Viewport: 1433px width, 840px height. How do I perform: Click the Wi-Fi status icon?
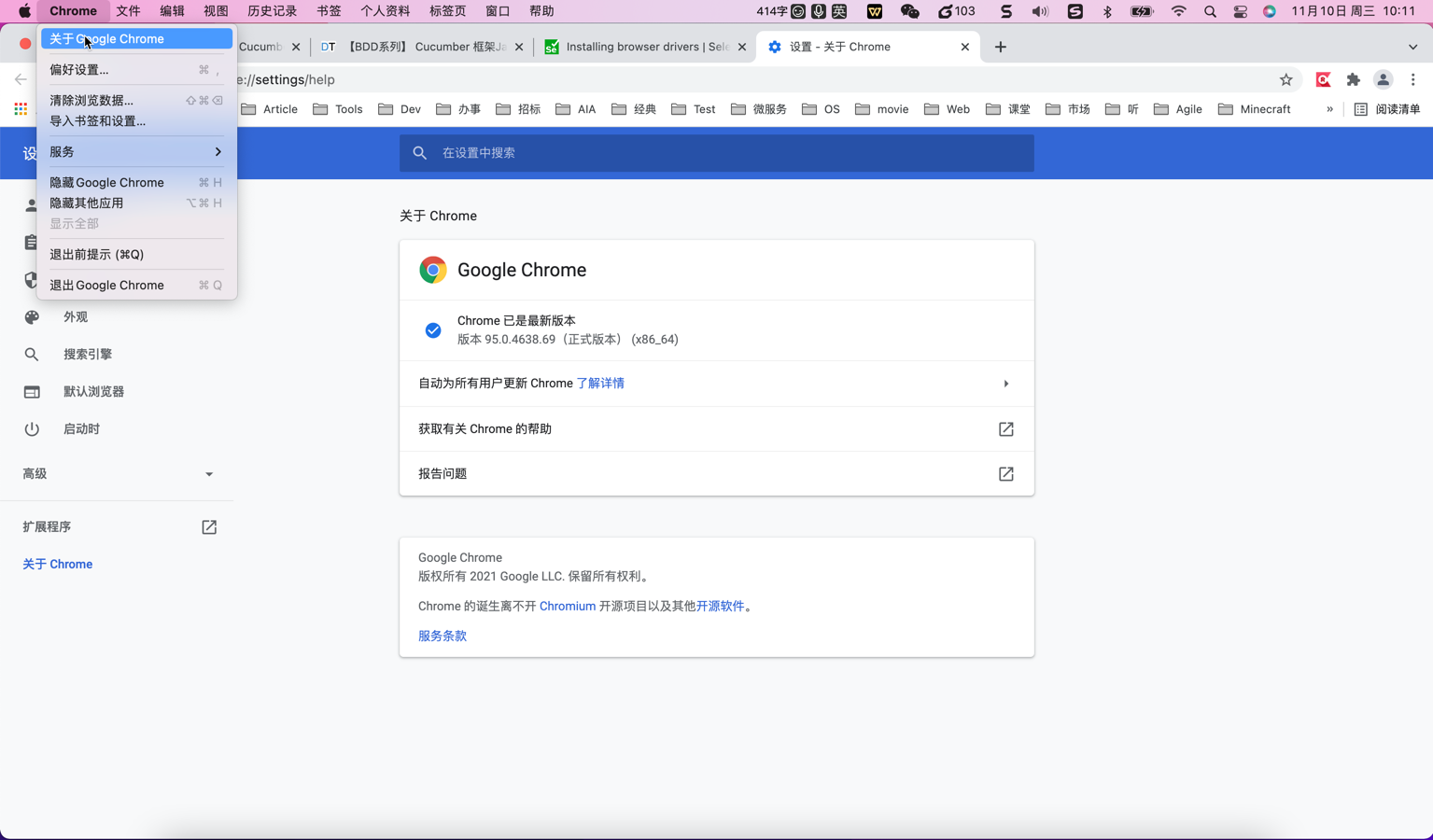click(1179, 11)
